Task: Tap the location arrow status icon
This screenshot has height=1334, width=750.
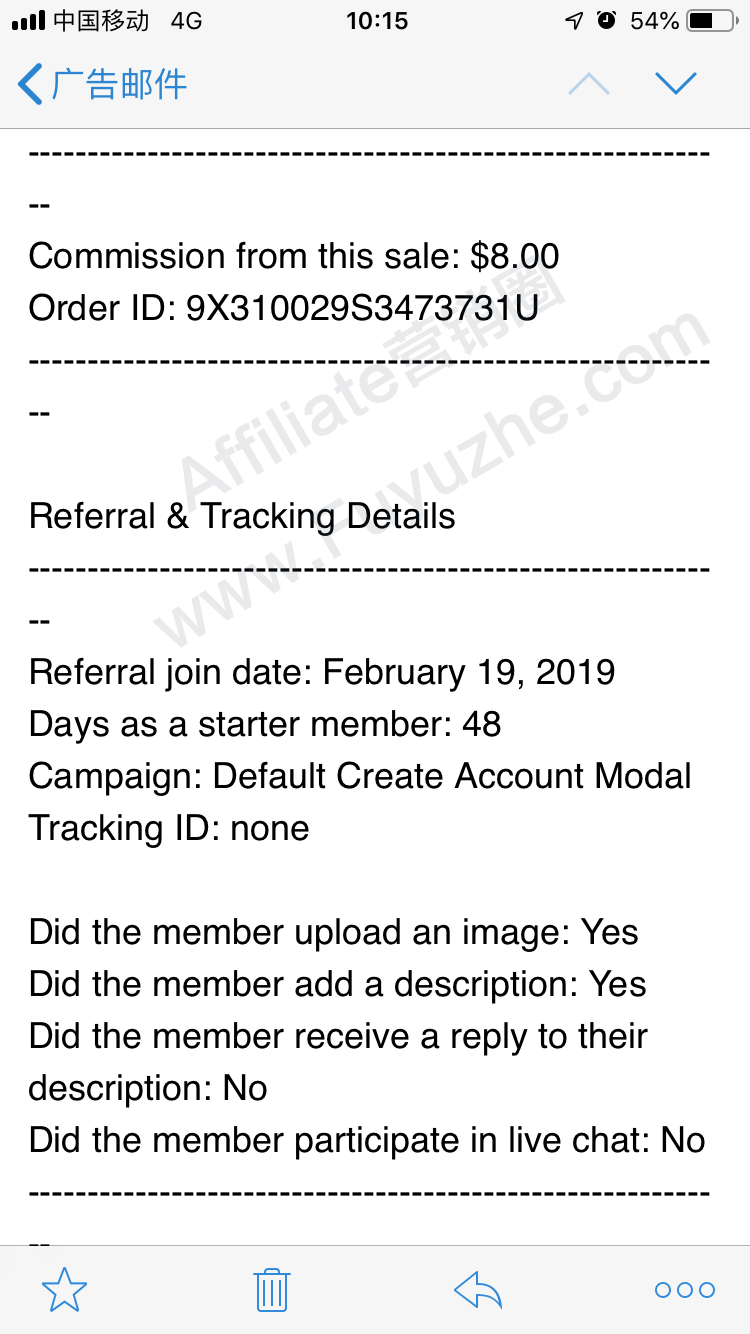Action: [x=574, y=20]
